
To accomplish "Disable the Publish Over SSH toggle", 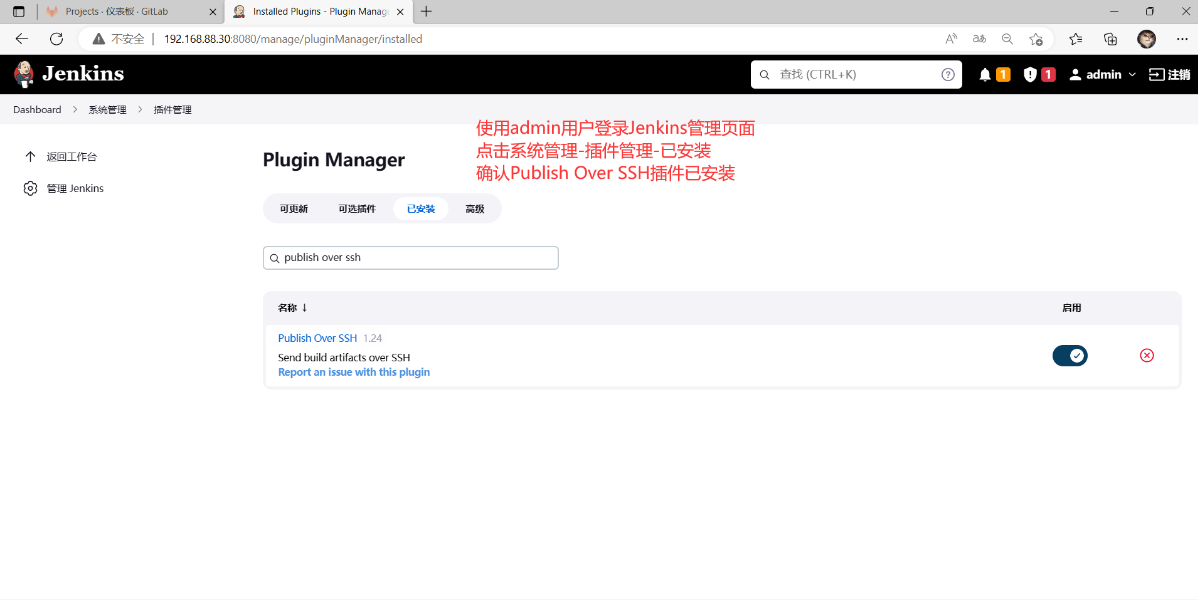I will (1070, 355).
